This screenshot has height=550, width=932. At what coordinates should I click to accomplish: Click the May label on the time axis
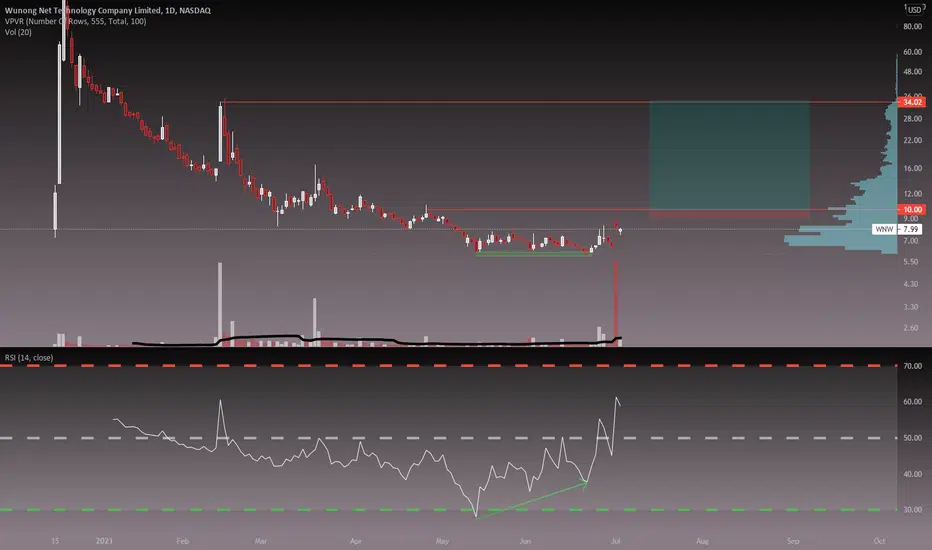coord(442,540)
